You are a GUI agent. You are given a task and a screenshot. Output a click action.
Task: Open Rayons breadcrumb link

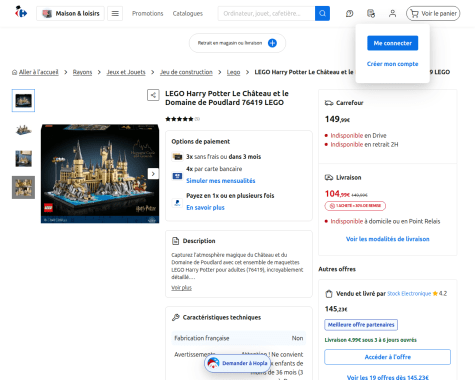click(82, 72)
